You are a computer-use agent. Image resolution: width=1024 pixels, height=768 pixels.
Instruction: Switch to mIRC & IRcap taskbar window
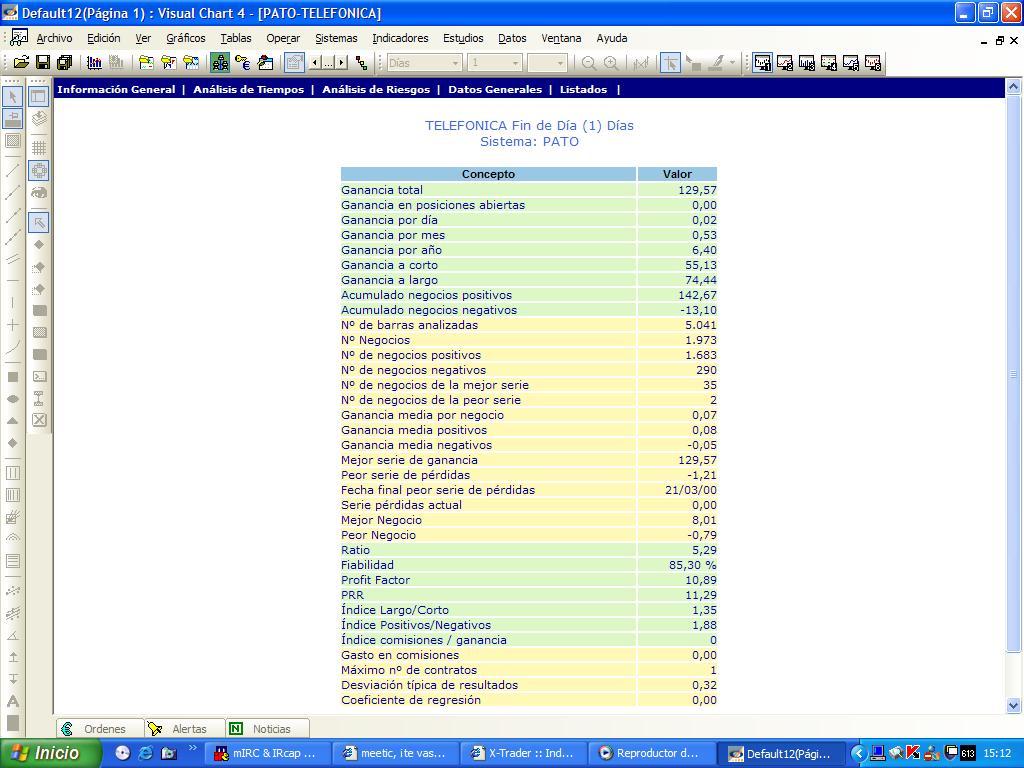[x=266, y=754]
